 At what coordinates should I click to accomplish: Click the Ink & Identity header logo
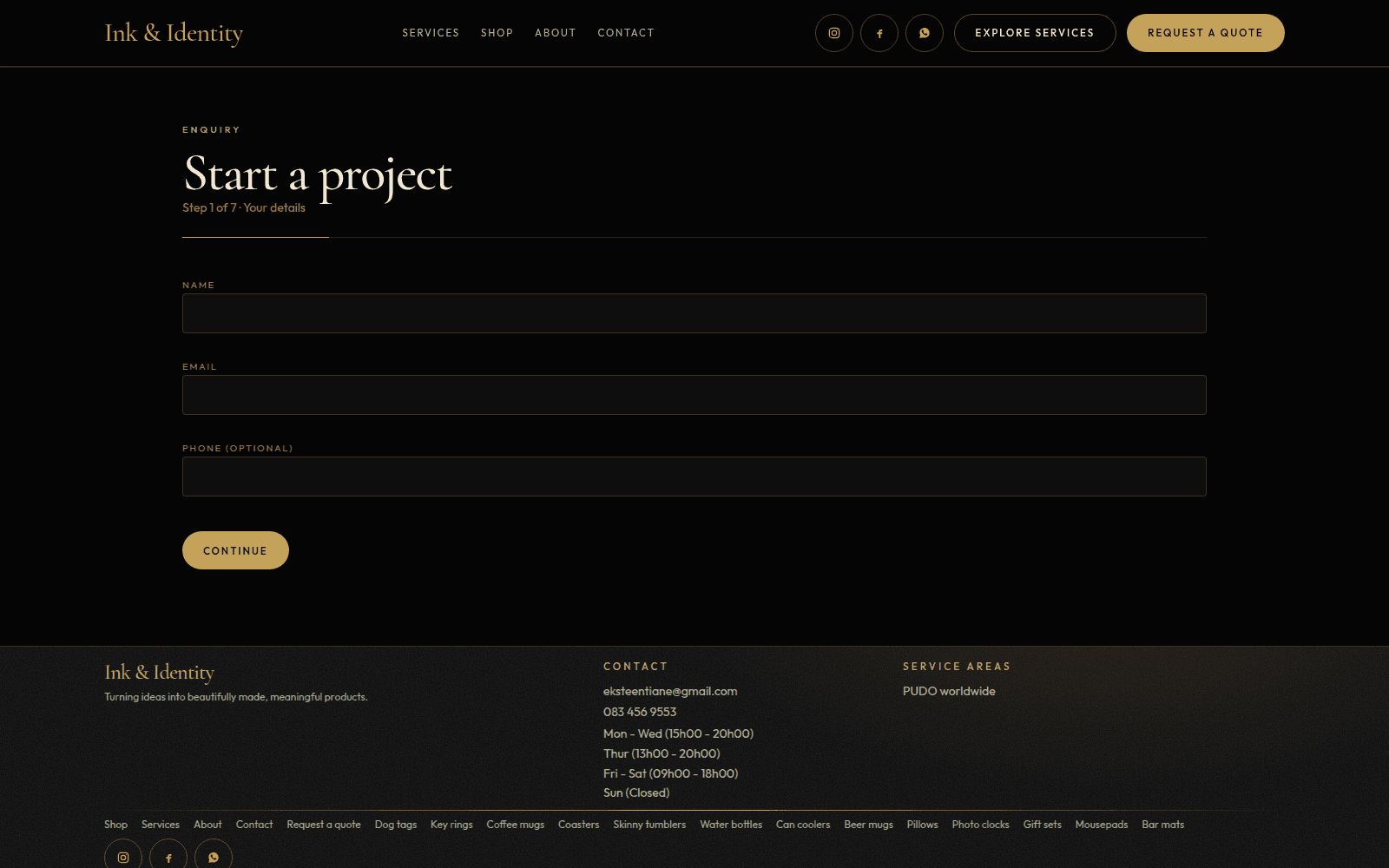174,33
